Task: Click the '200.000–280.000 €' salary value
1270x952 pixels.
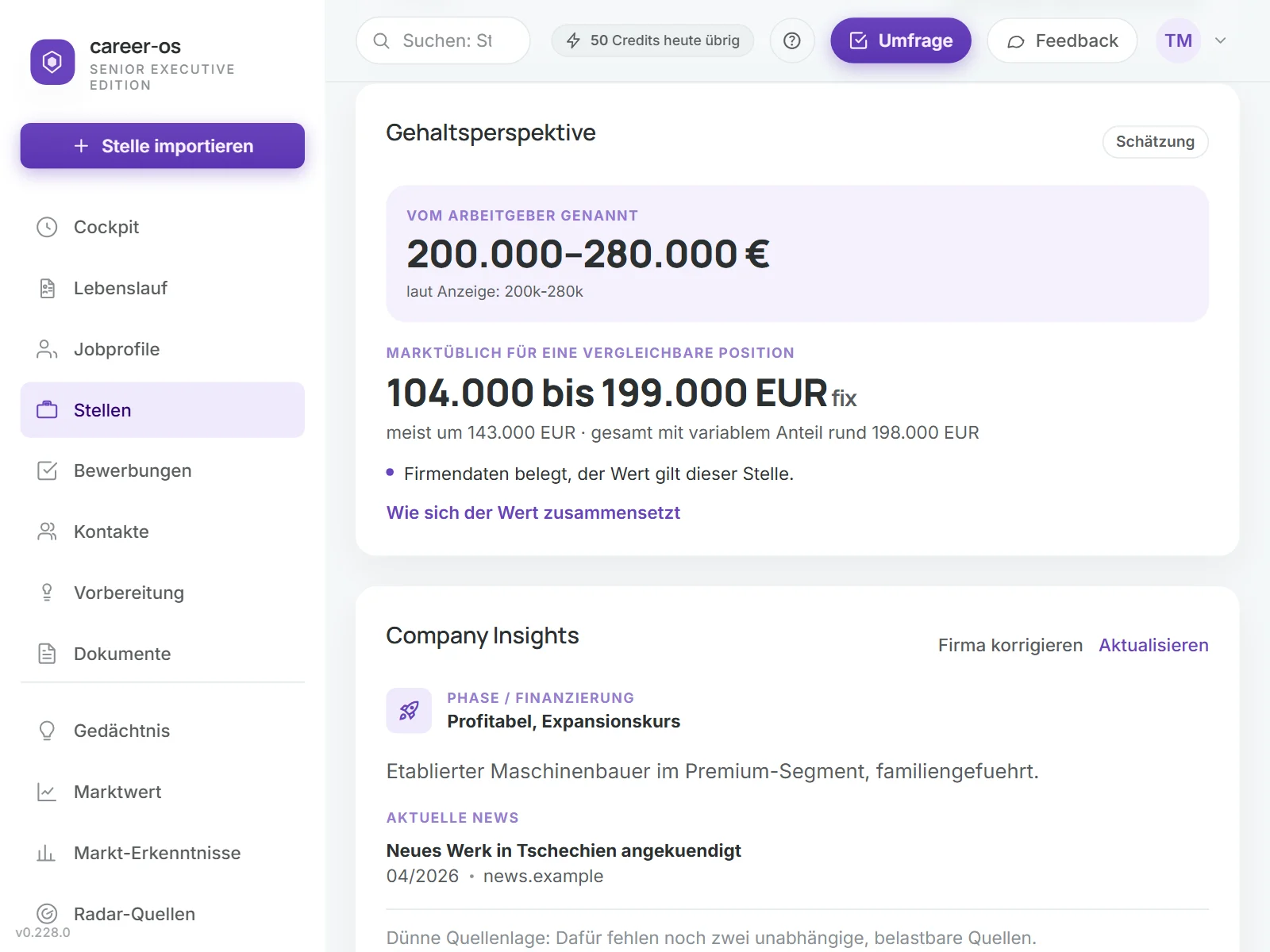Action: coord(588,254)
